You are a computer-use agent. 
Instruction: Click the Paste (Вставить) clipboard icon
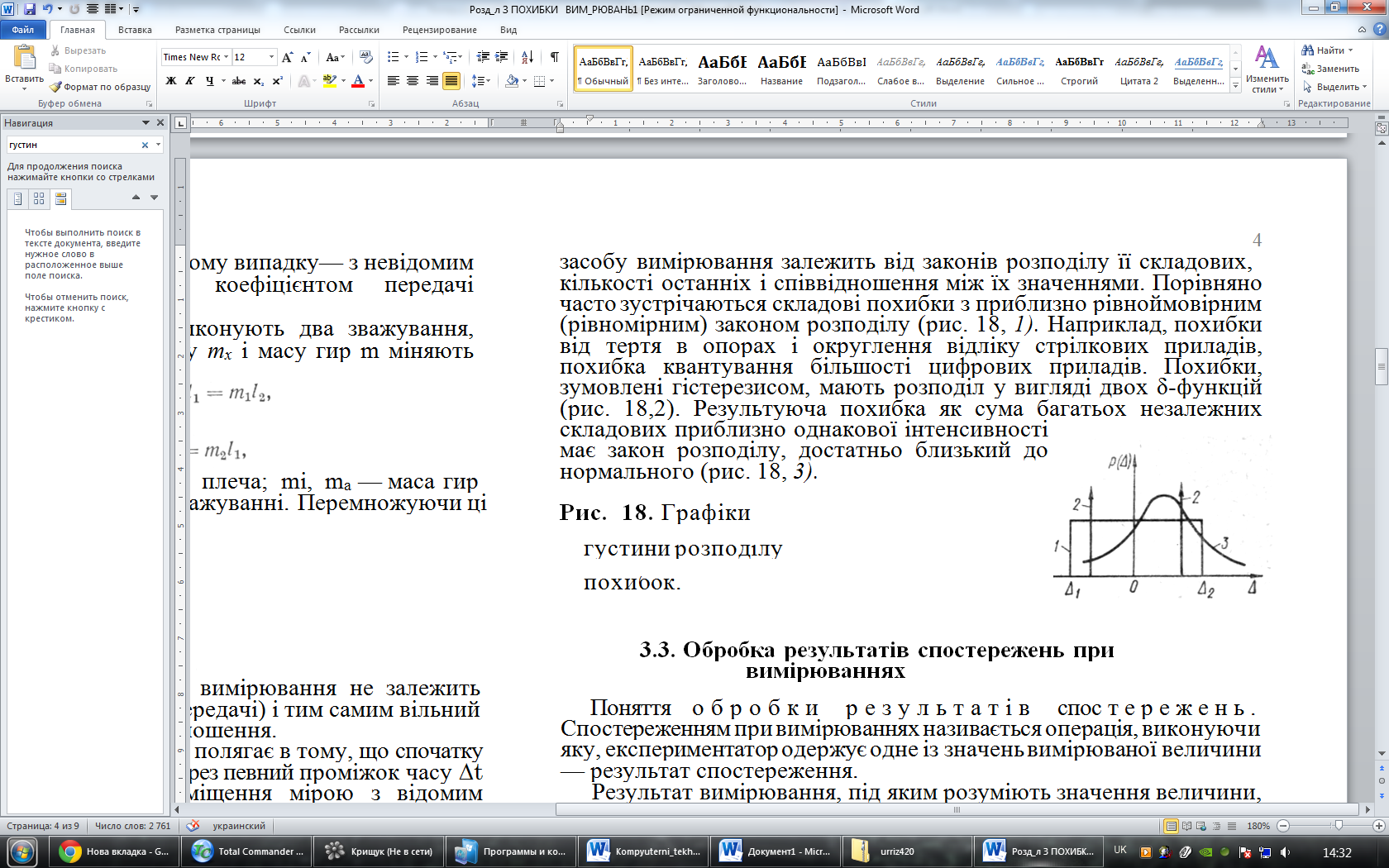click(24, 58)
